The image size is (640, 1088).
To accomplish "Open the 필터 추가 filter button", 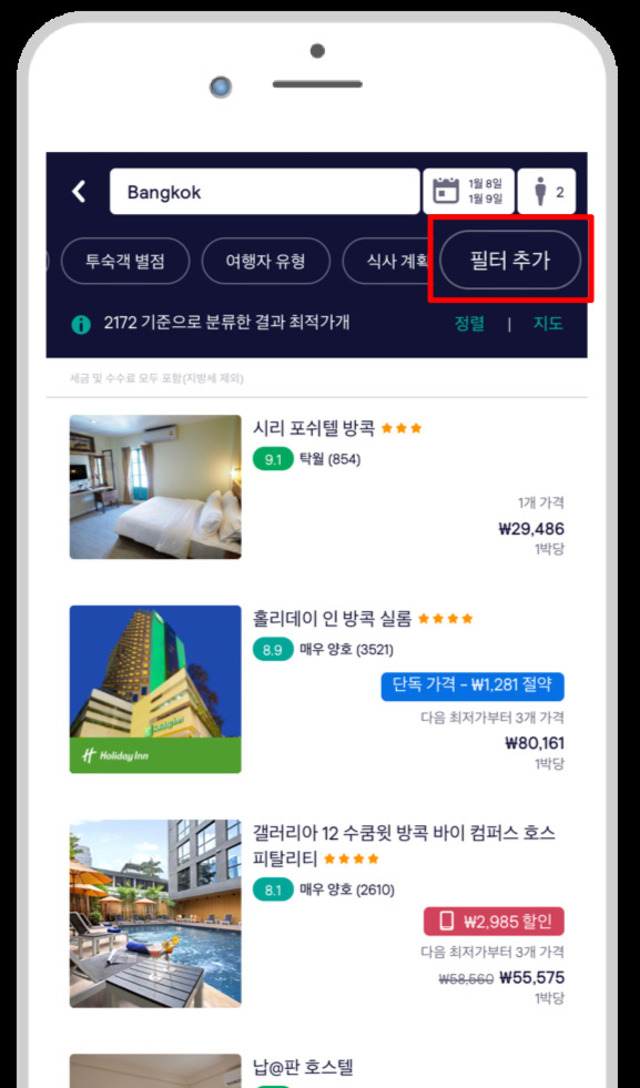I will [x=510, y=260].
